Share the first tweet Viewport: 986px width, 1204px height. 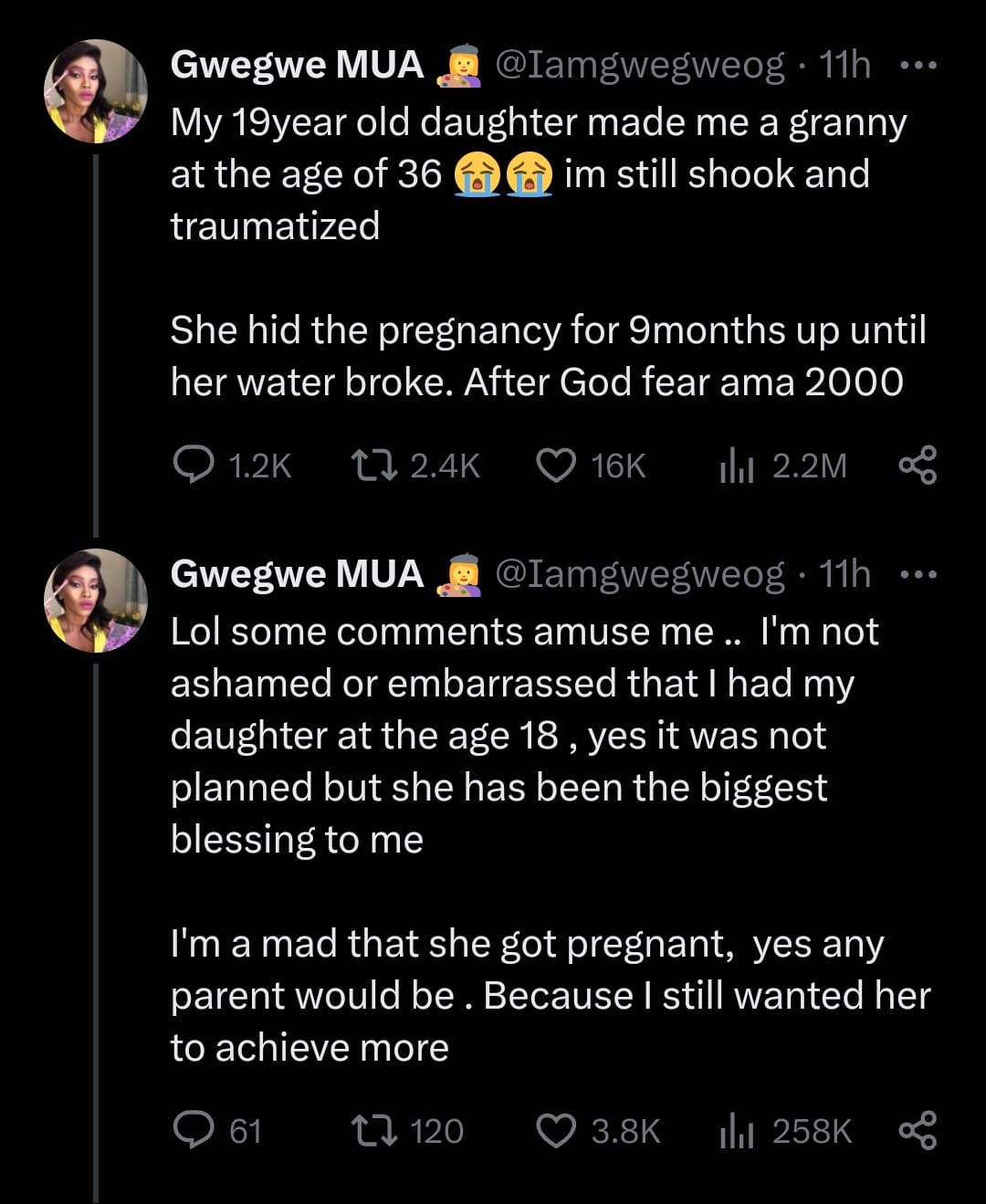pyautogui.click(x=918, y=466)
